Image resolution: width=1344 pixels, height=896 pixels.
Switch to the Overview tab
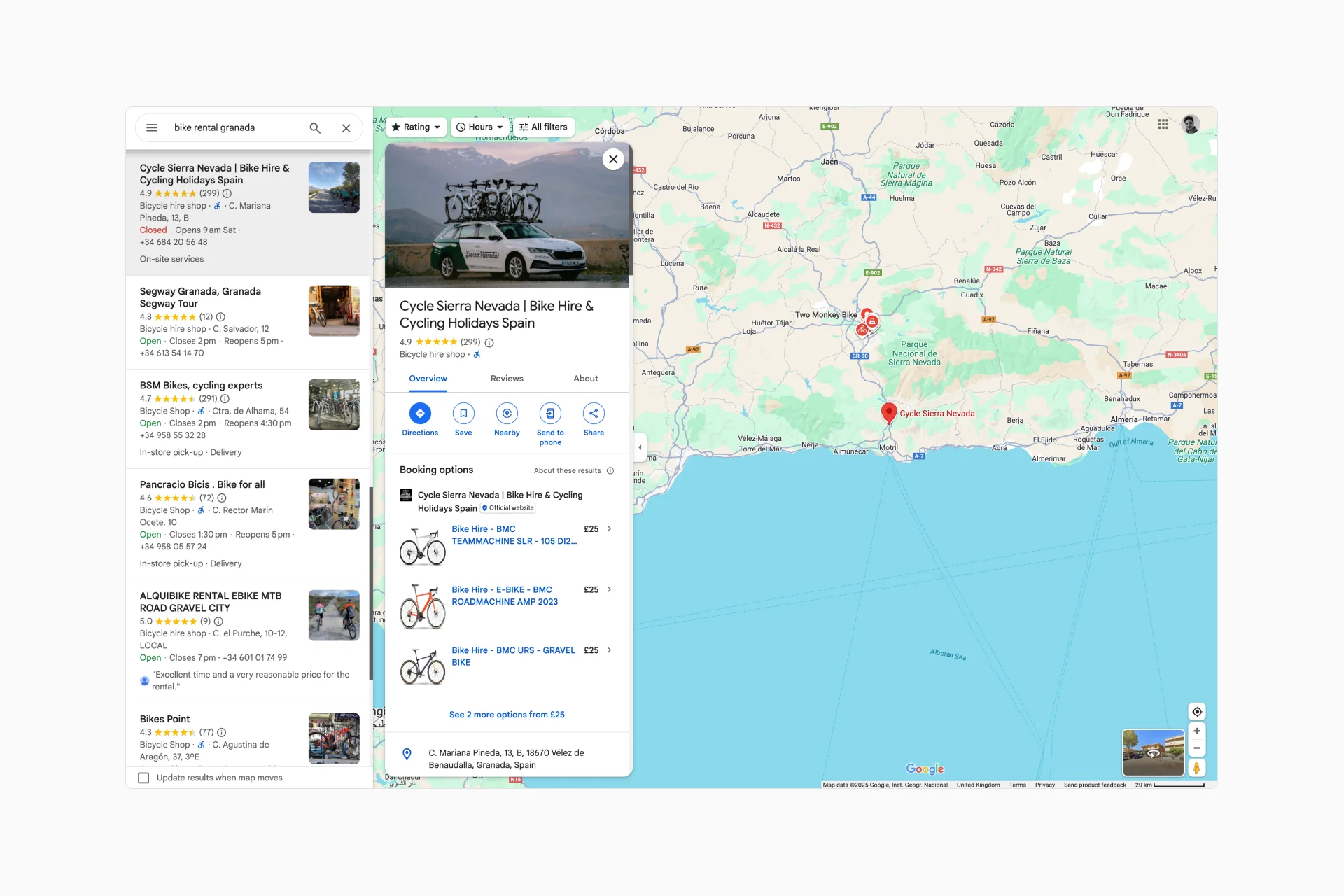428,379
